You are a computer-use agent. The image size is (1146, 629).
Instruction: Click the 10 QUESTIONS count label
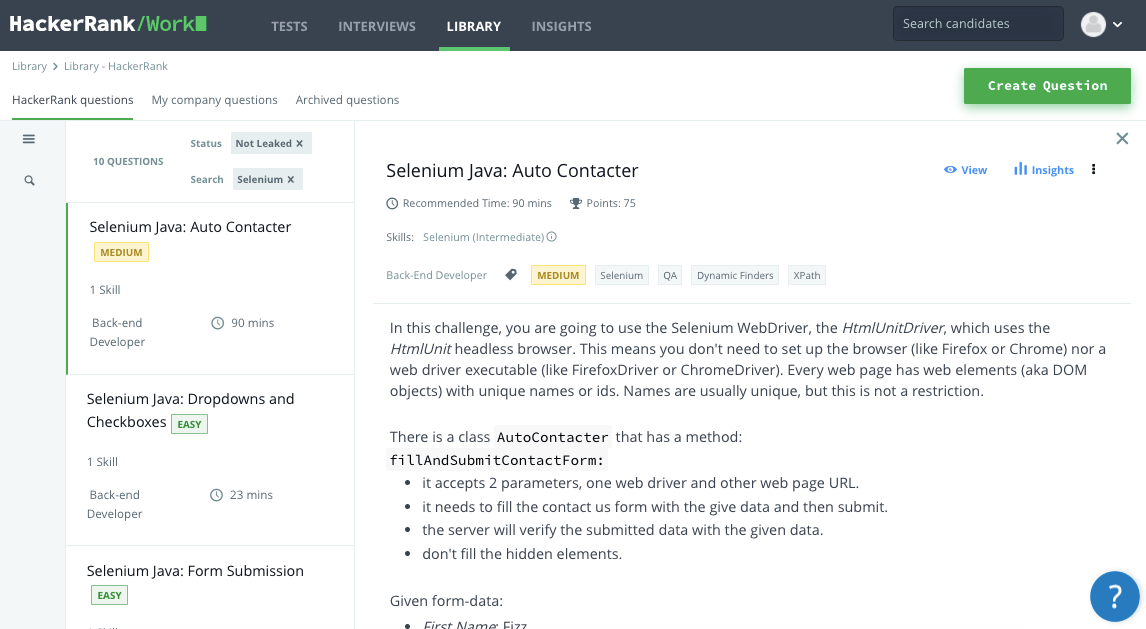coord(128,161)
